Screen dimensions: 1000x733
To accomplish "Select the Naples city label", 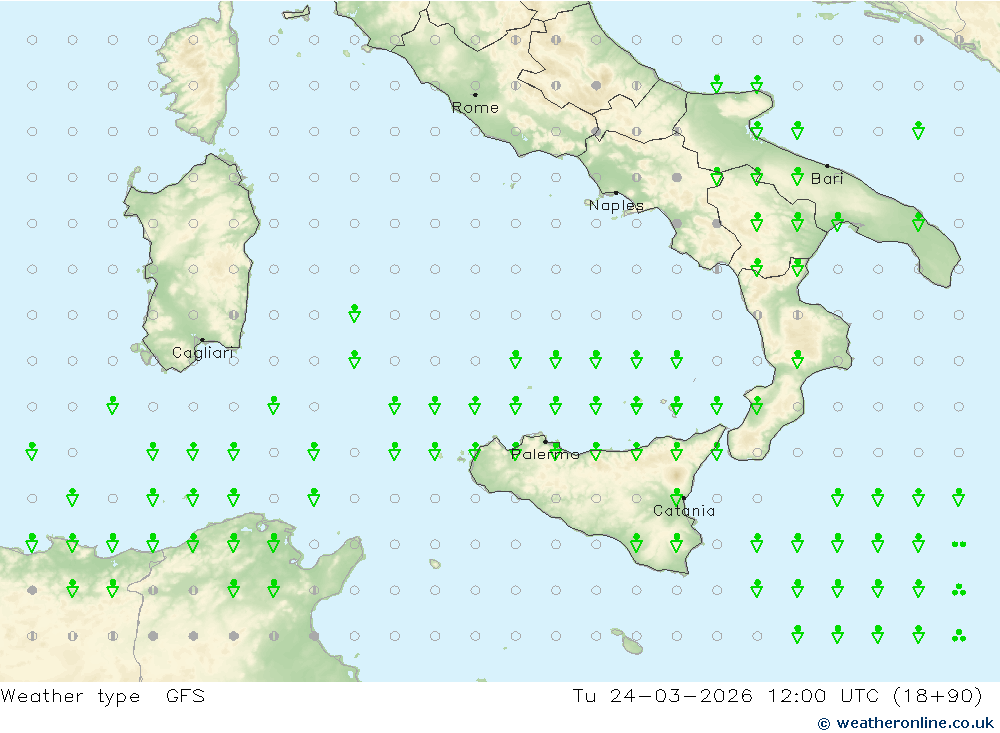I will [616, 205].
